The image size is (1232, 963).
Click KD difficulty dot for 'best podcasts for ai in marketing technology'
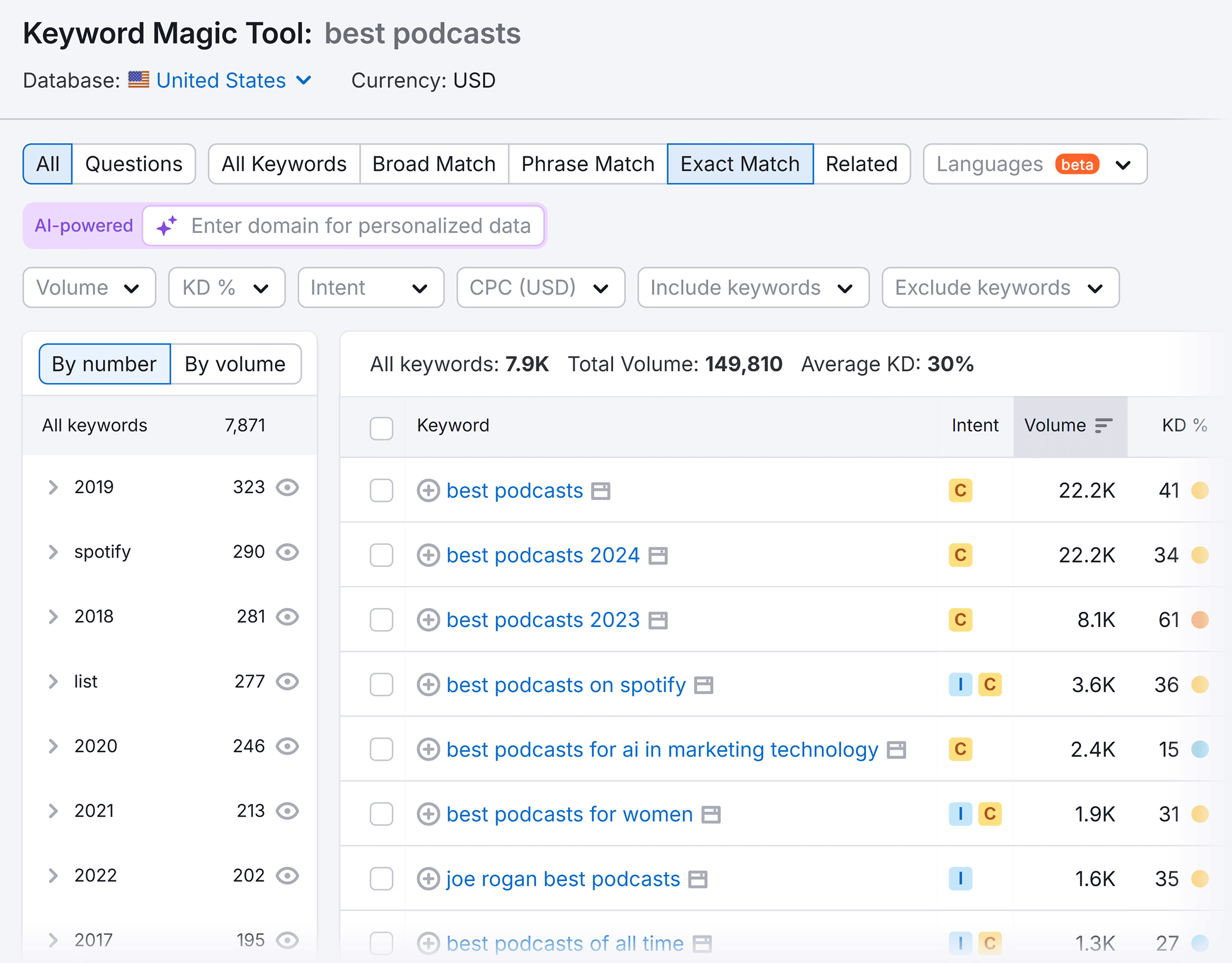click(1199, 749)
